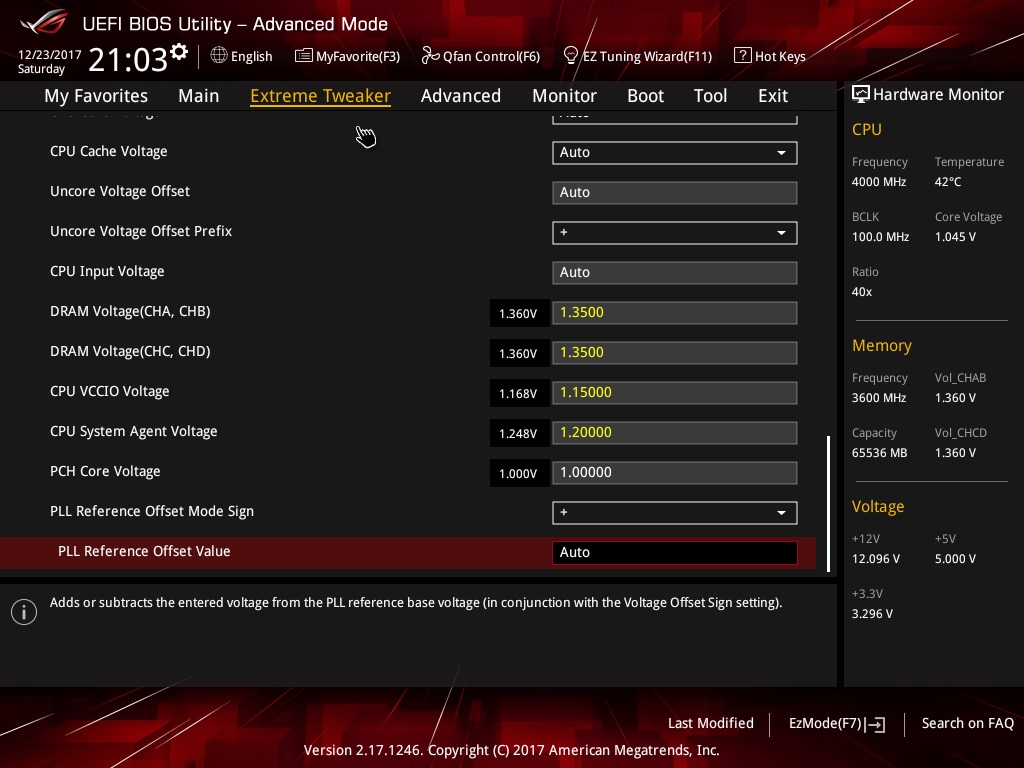Select the CPU System Agent Voltage label
The height and width of the screenshot is (768, 1024).
133,431
